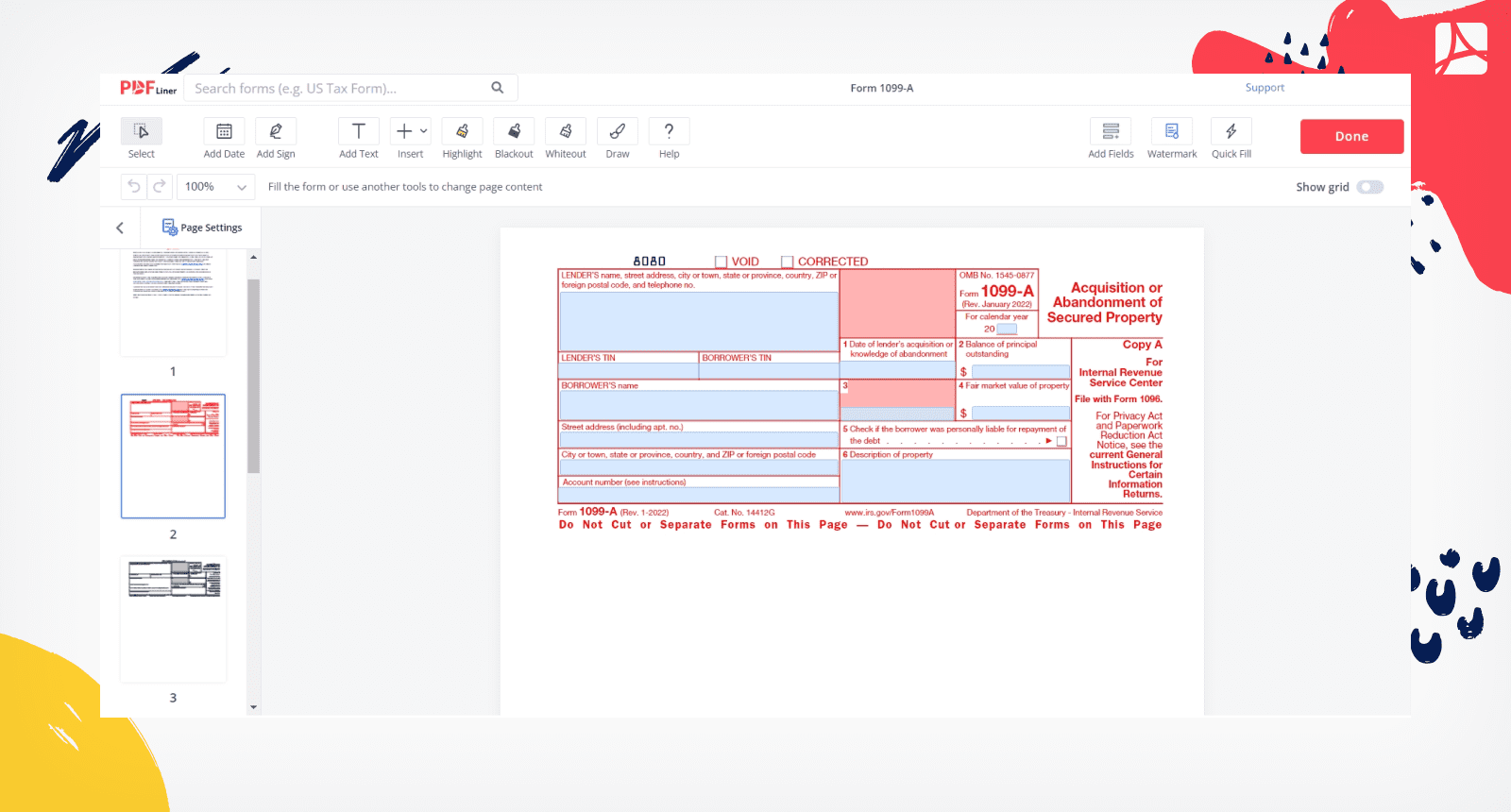The height and width of the screenshot is (812, 1511).
Task: Tick borrower personally liable checkbox
Action: pos(1061,441)
